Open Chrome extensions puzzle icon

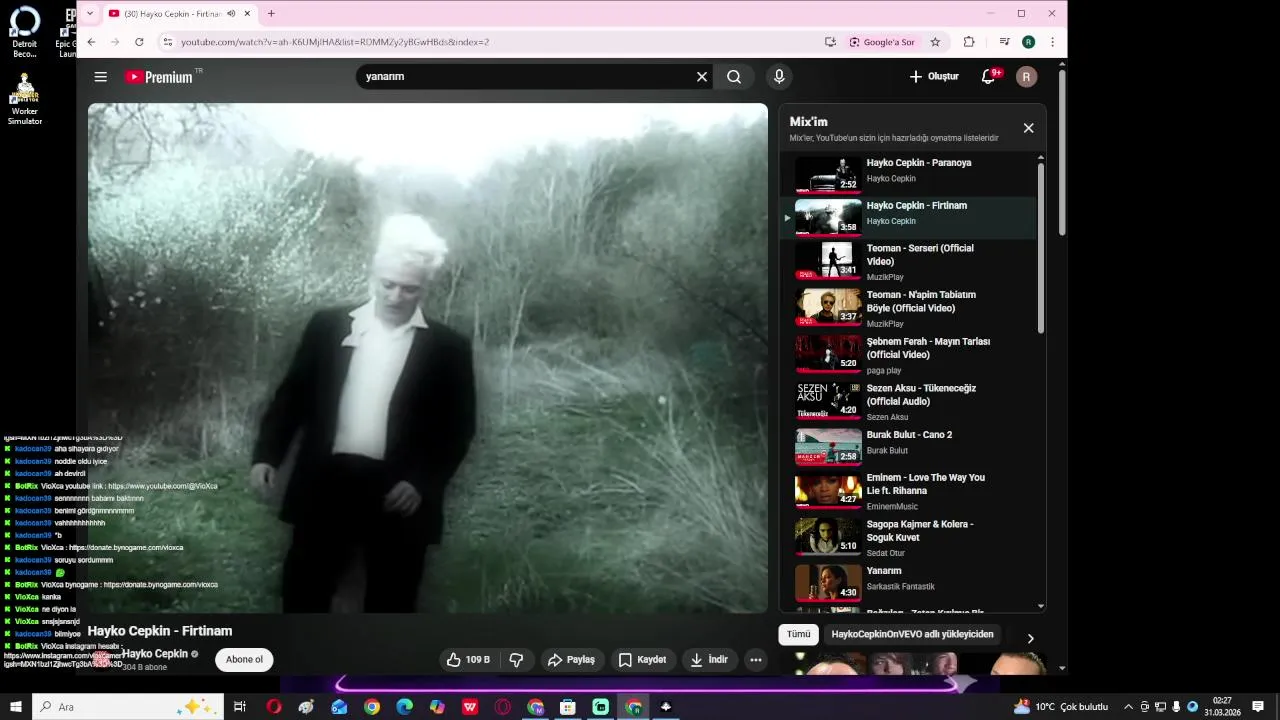pyautogui.click(x=969, y=42)
